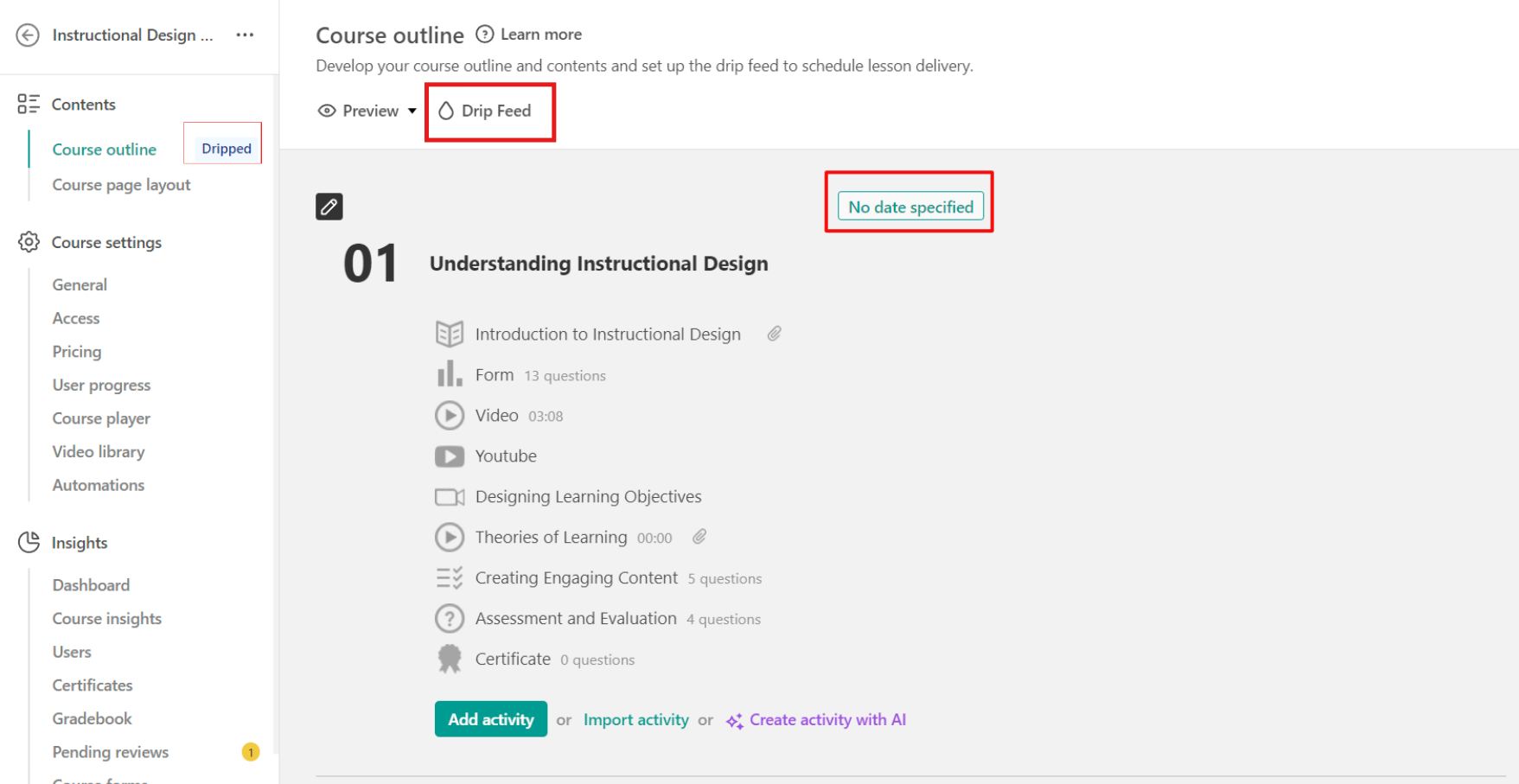Click the Form activity bar chart icon
Viewport: 1519px width, 784px height.
449,375
